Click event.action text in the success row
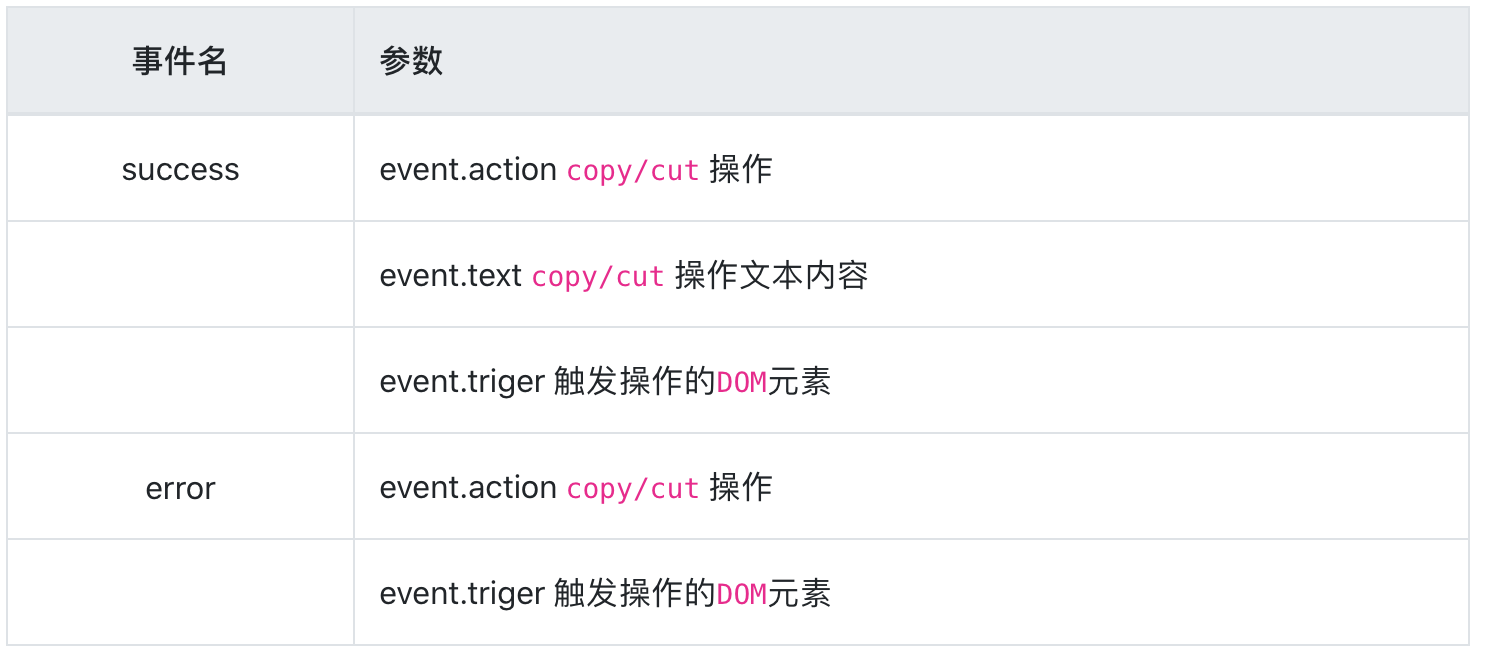1486x650 pixels. click(468, 170)
